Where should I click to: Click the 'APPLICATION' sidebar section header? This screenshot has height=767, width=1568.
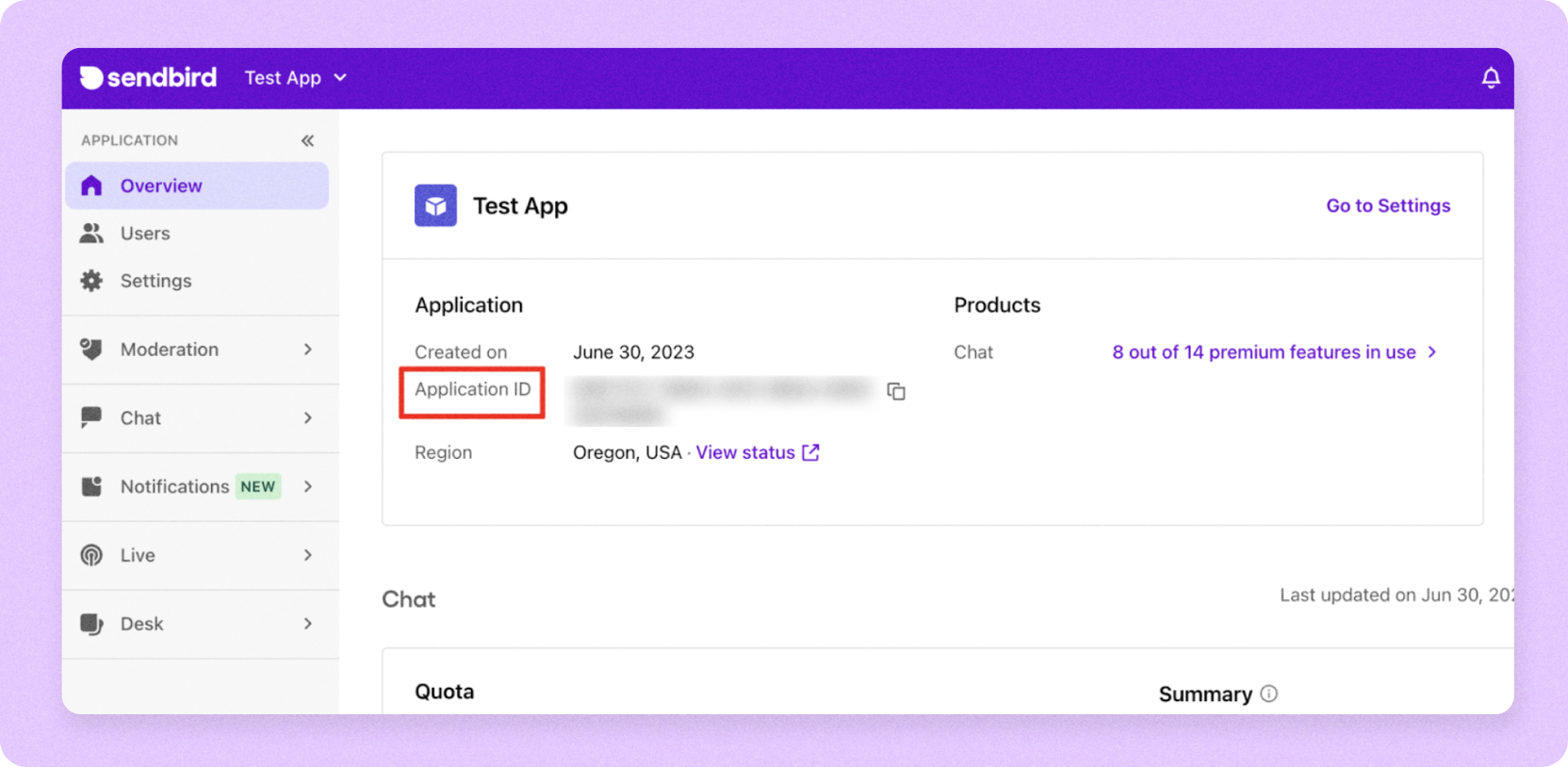[129, 140]
